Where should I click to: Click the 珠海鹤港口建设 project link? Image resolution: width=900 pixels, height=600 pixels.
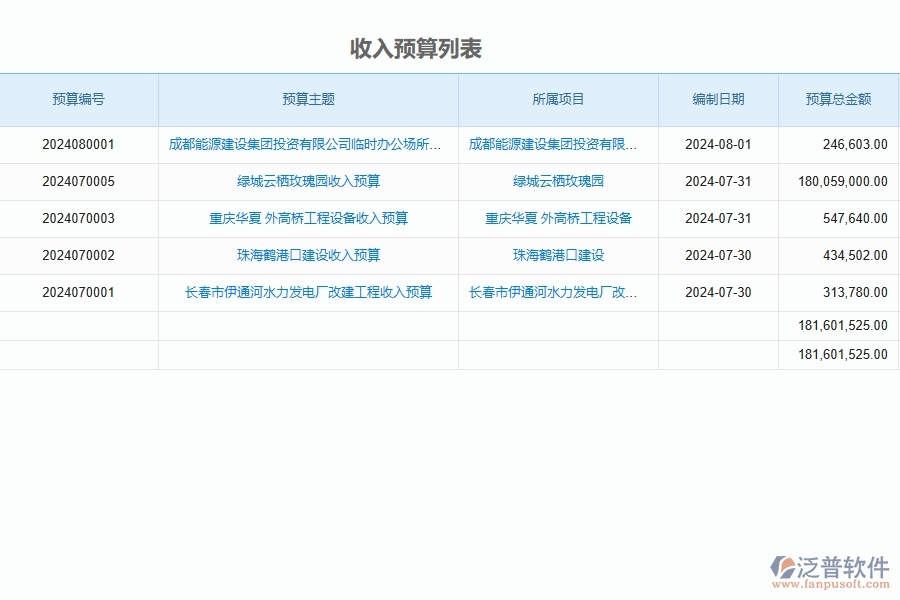coord(558,255)
